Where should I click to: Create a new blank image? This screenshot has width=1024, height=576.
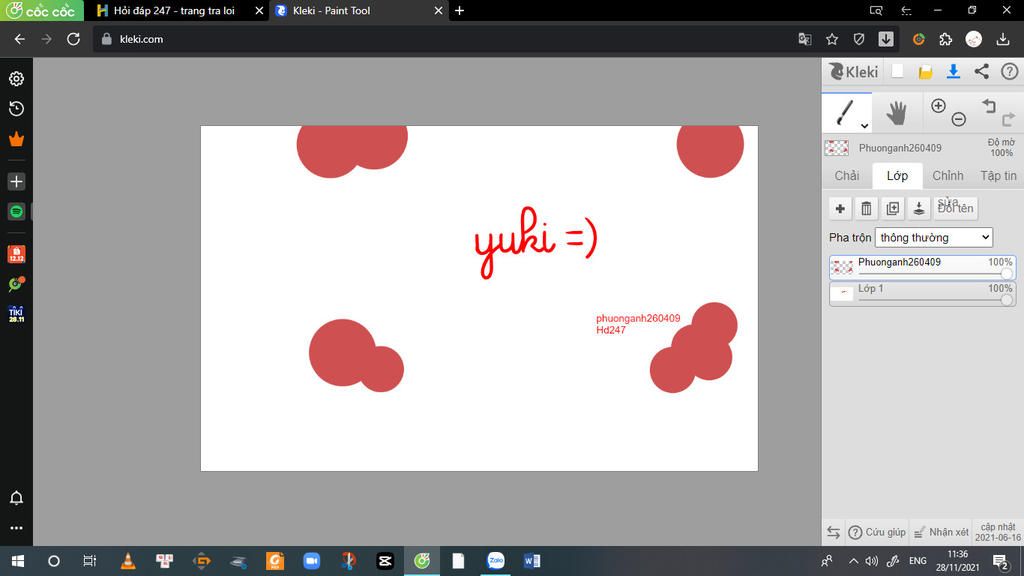(897, 71)
